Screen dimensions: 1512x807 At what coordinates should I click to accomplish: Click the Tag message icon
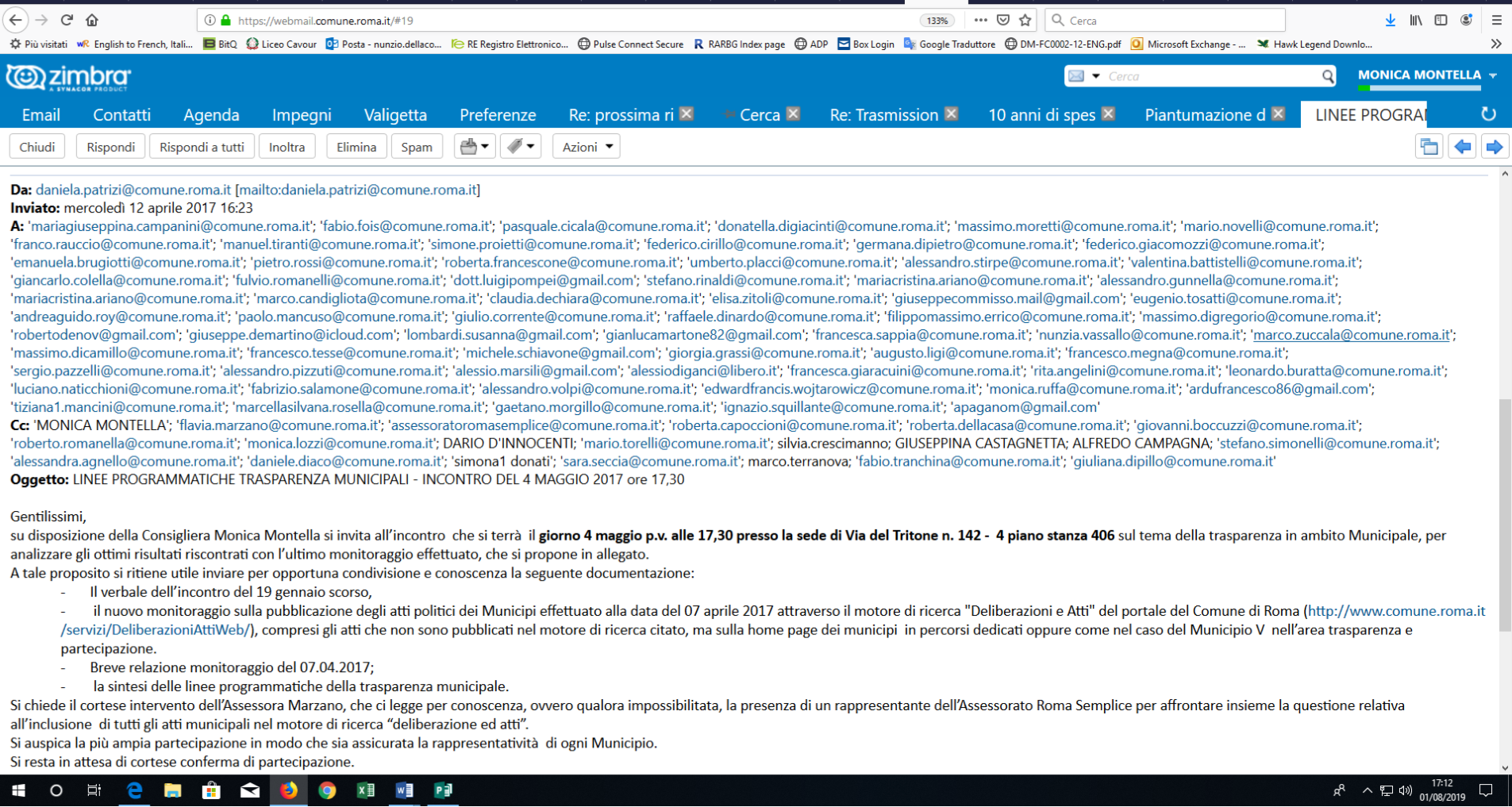point(521,147)
